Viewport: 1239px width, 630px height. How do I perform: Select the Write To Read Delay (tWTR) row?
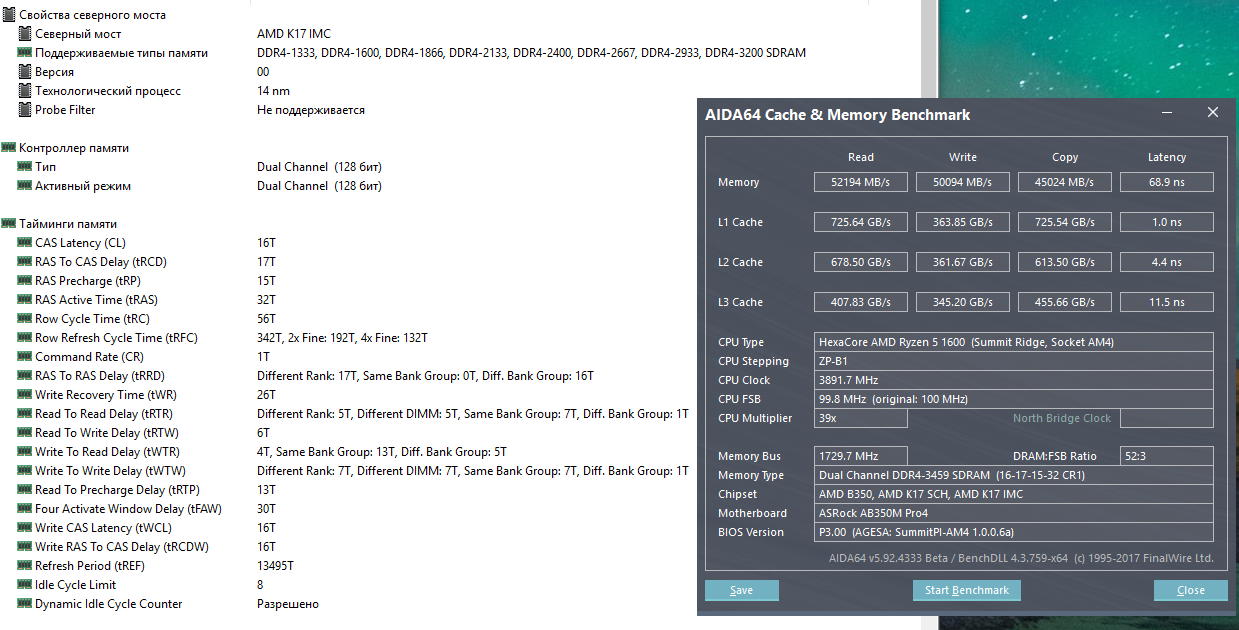click(x=263, y=452)
